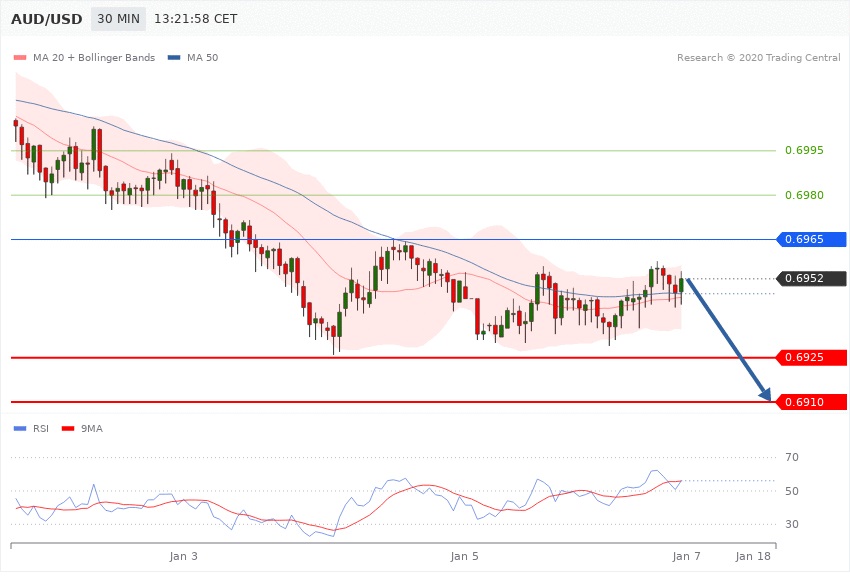
Task: Click the 0.6980 resistance level label
Action: point(804,195)
